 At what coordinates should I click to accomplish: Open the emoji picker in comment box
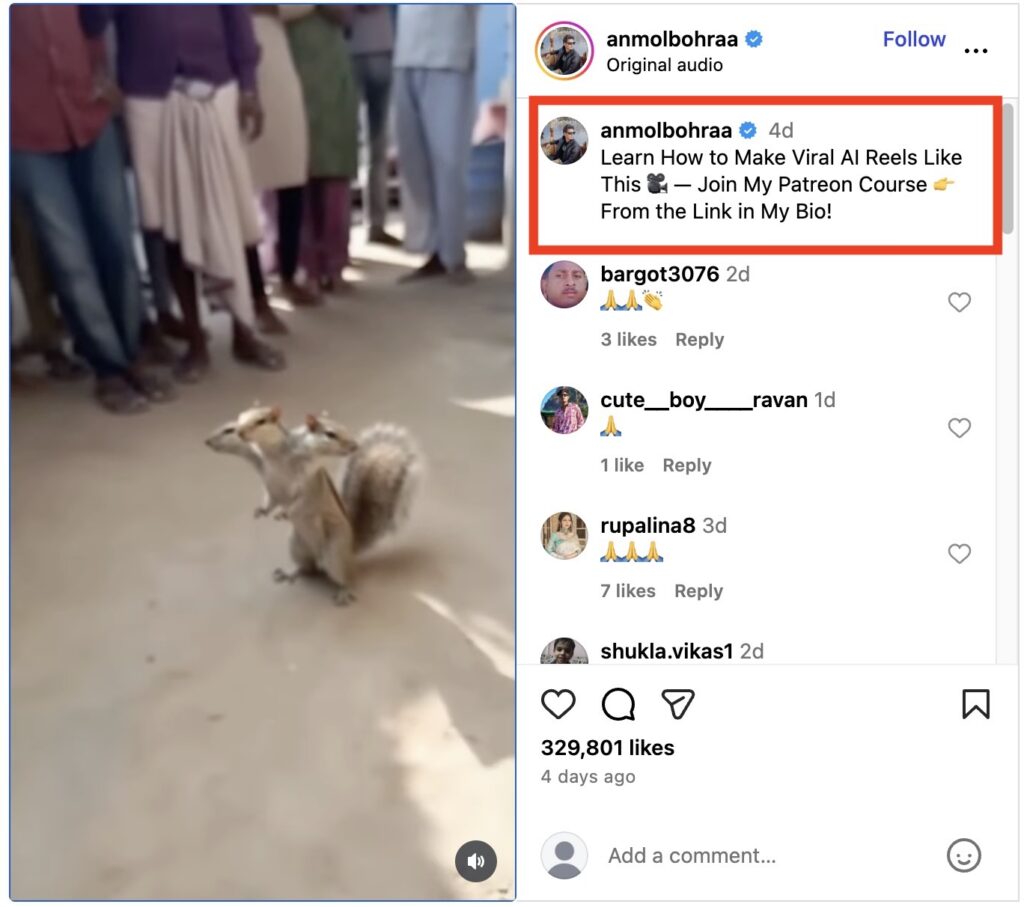coord(963,855)
